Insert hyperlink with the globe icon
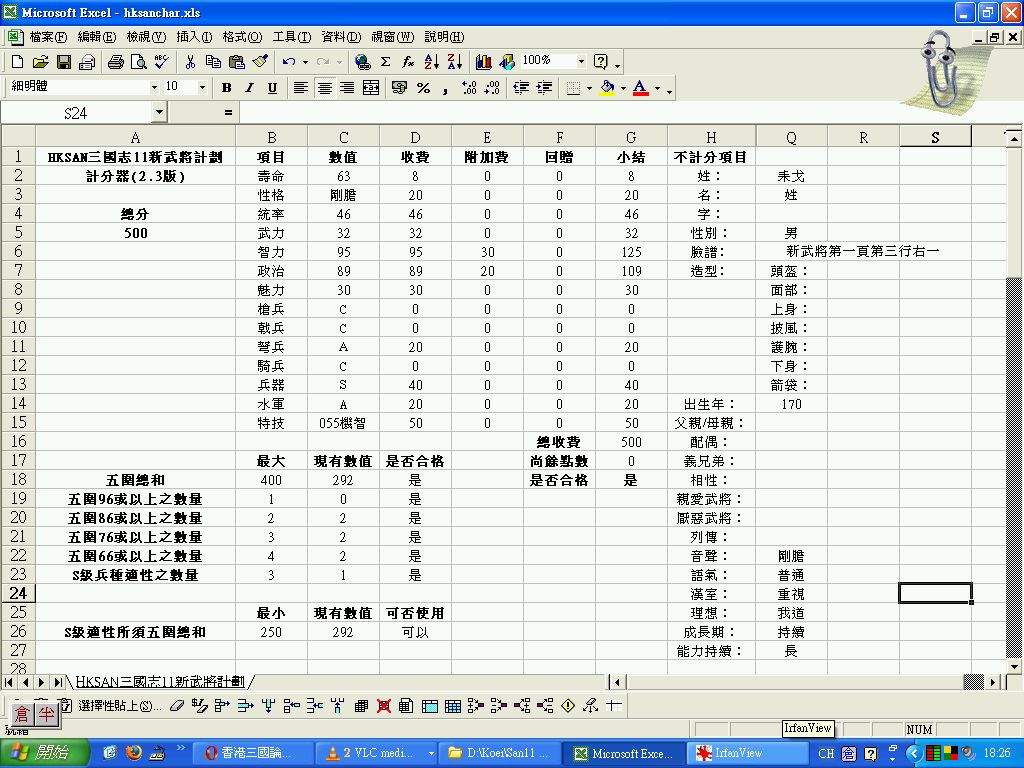The width and height of the screenshot is (1024, 768). click(x=362, y=62)
